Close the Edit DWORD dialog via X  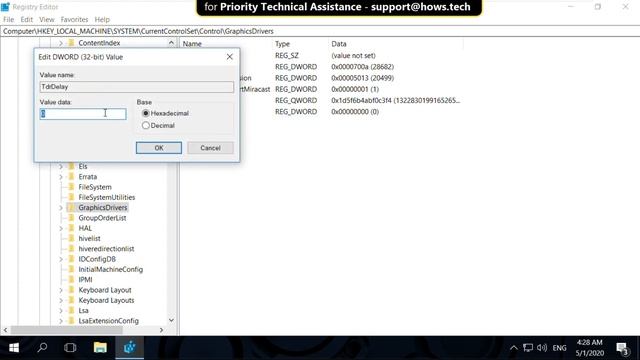pos(229,57)
